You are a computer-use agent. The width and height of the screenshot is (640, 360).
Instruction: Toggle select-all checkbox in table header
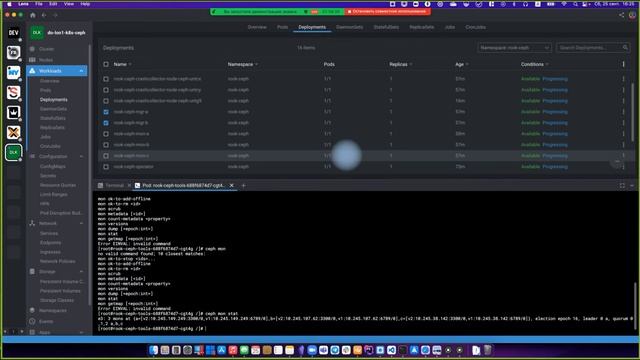click(106, 64)
